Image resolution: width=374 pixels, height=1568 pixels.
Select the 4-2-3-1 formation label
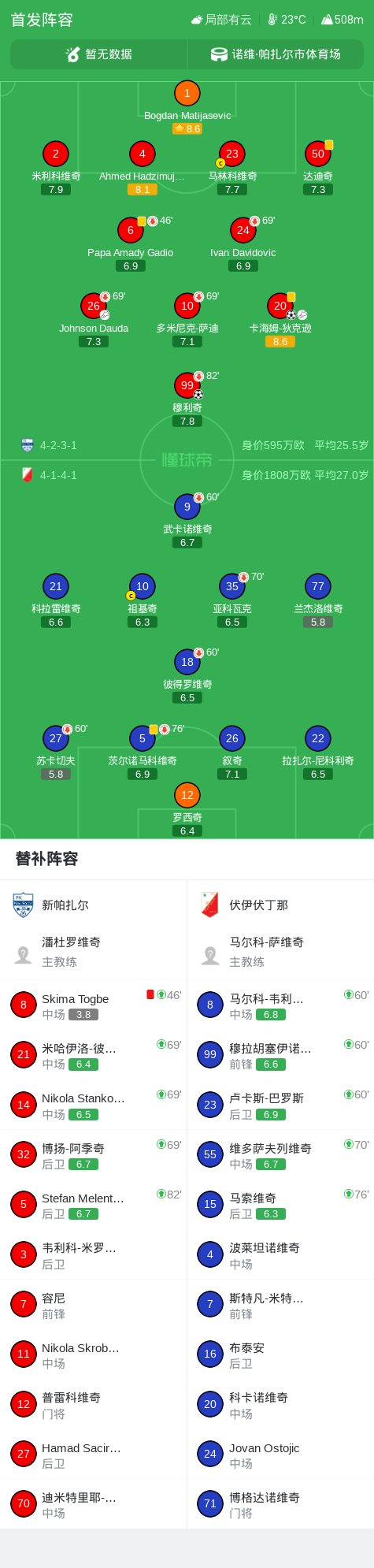coord(58,445)
